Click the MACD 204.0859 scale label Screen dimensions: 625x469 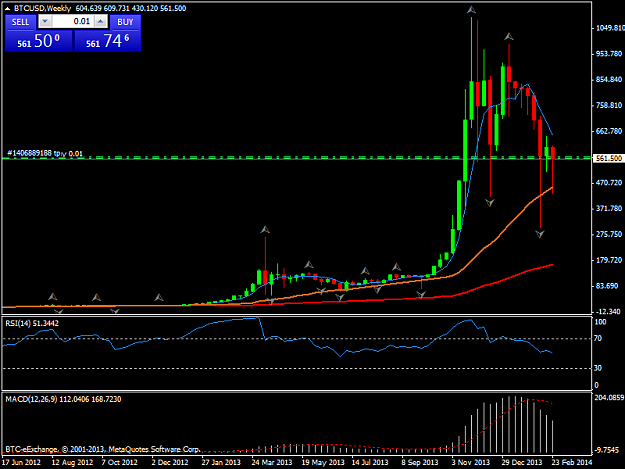609,397
